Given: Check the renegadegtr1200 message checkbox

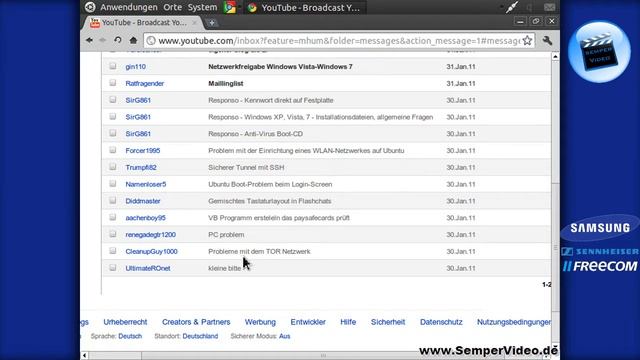Looking at the screenshot, I should pos(113,234).
